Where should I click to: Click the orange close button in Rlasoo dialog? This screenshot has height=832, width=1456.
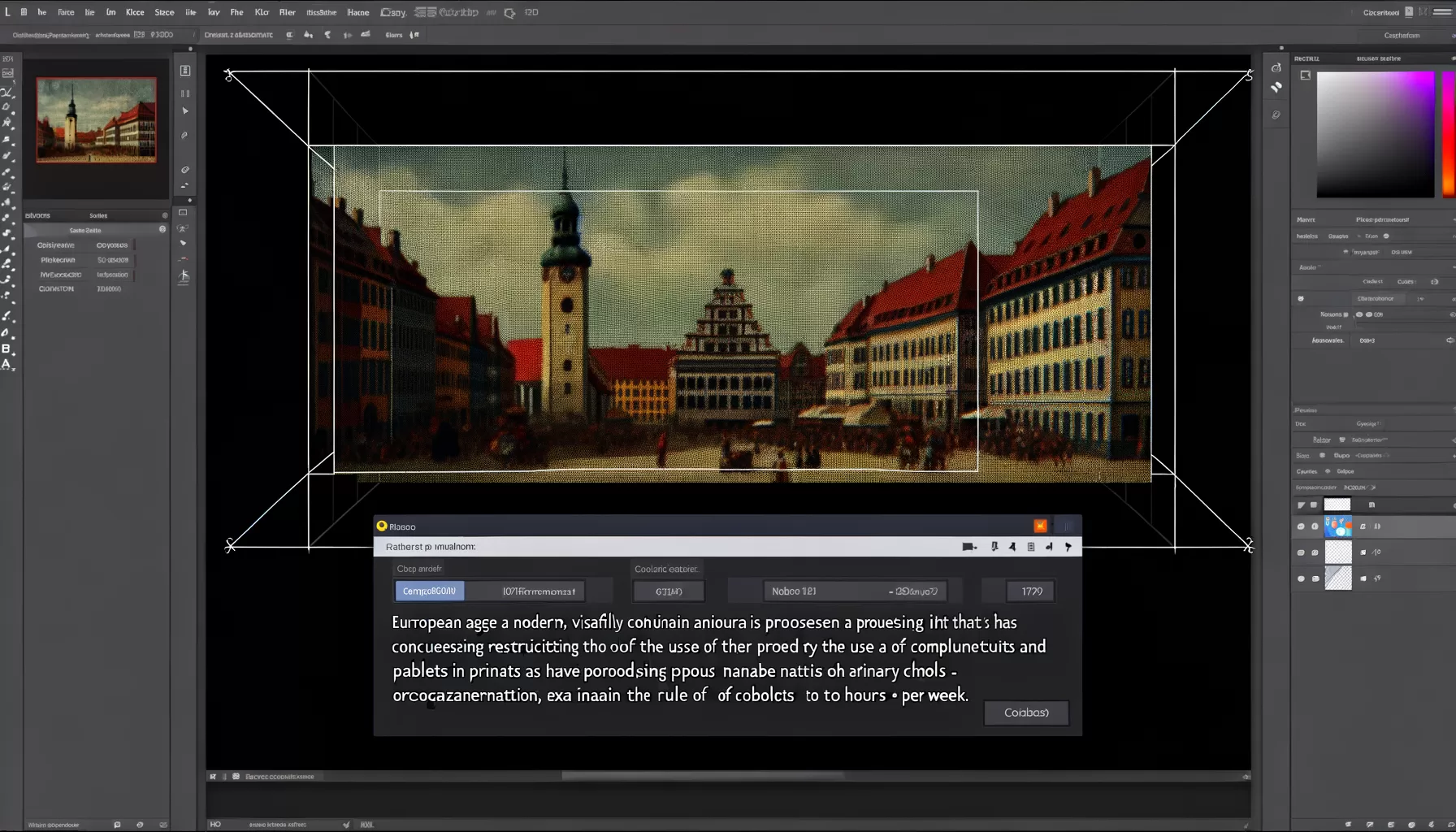(1040, 526)
